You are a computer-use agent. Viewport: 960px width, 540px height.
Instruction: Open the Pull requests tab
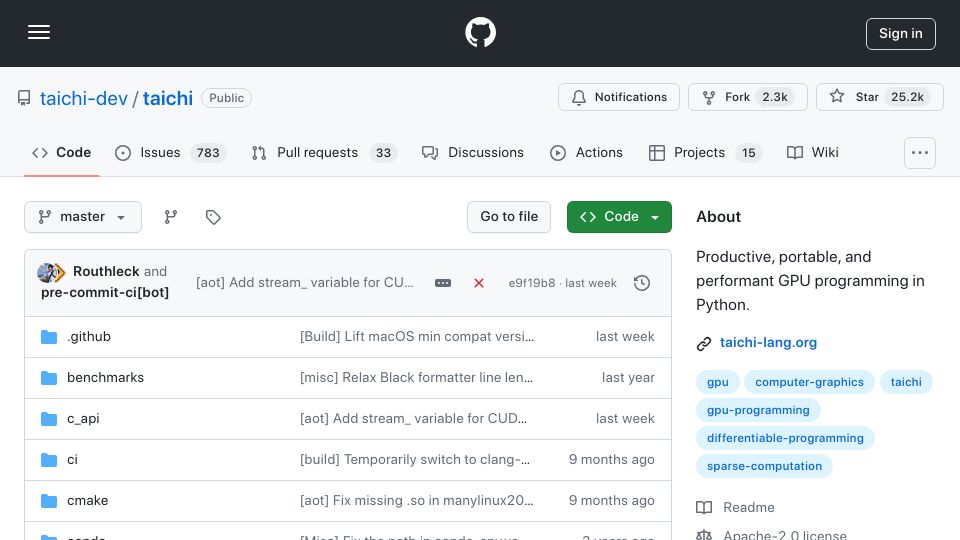(324, 152)
